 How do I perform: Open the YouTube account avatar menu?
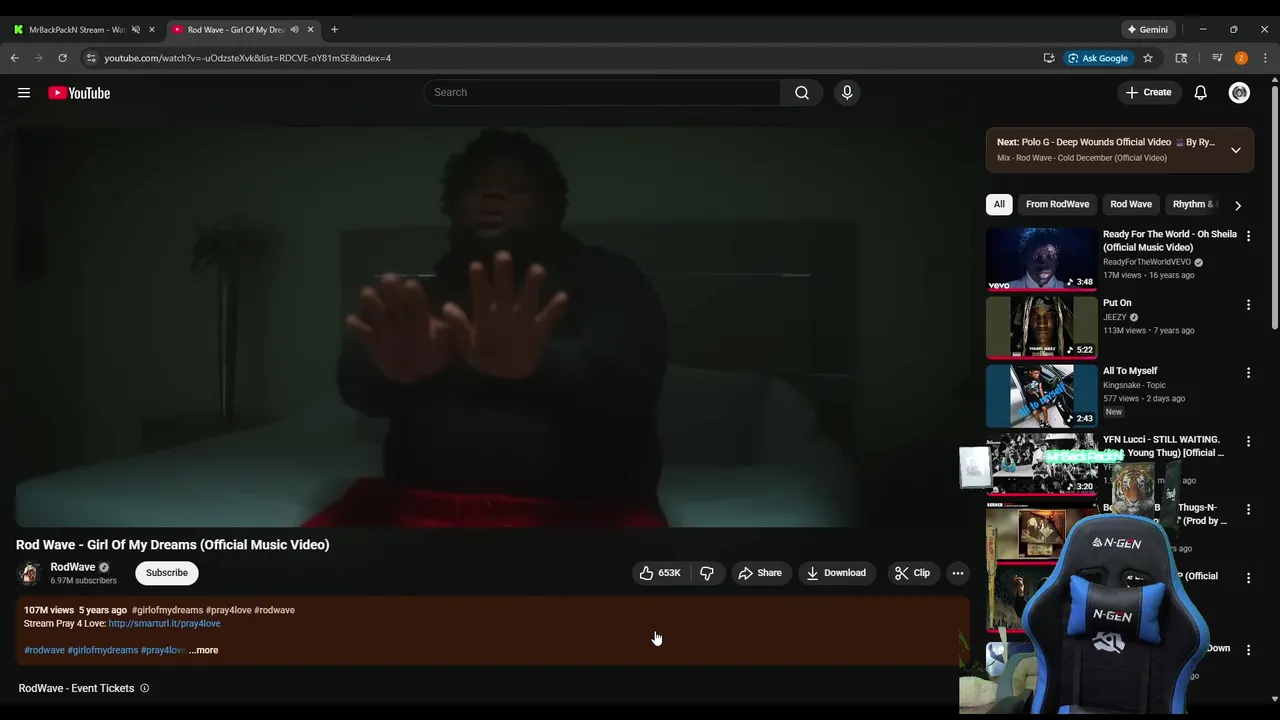pos(1239,92)
